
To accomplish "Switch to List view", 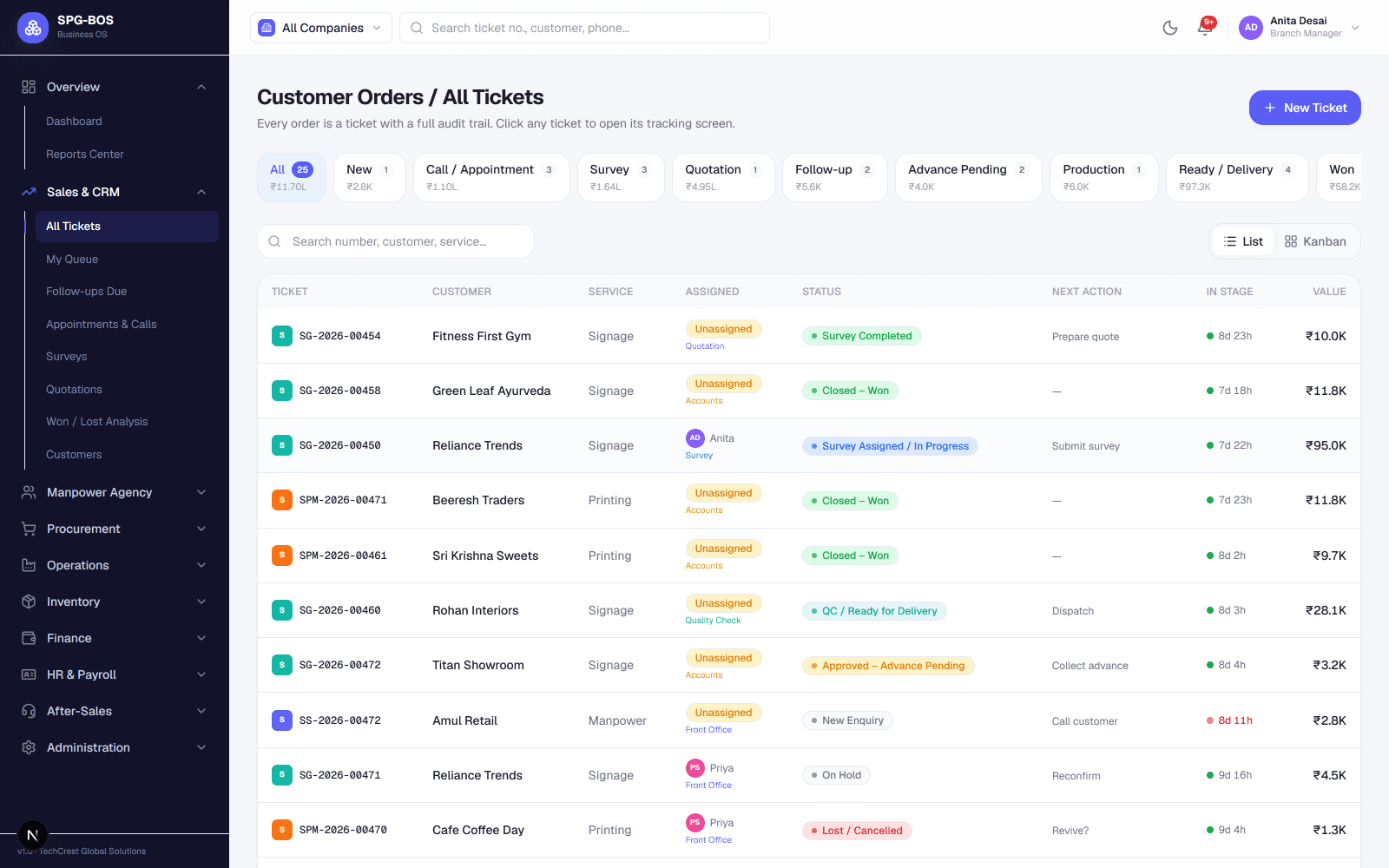I will coord(1243,241).
